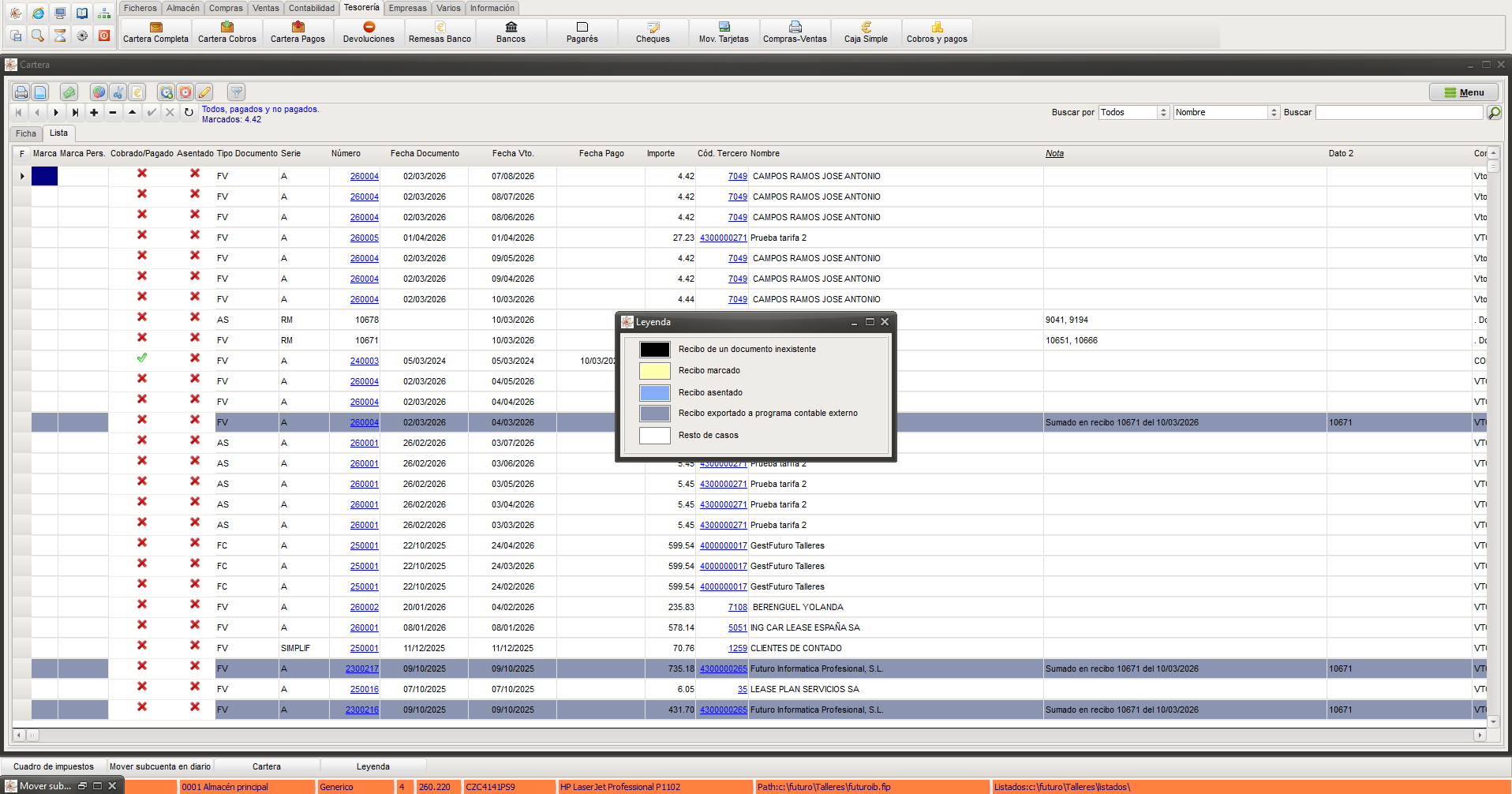The image size is (1512, 794).
Task: Switch to the Ficha tab
Action: 26,133
